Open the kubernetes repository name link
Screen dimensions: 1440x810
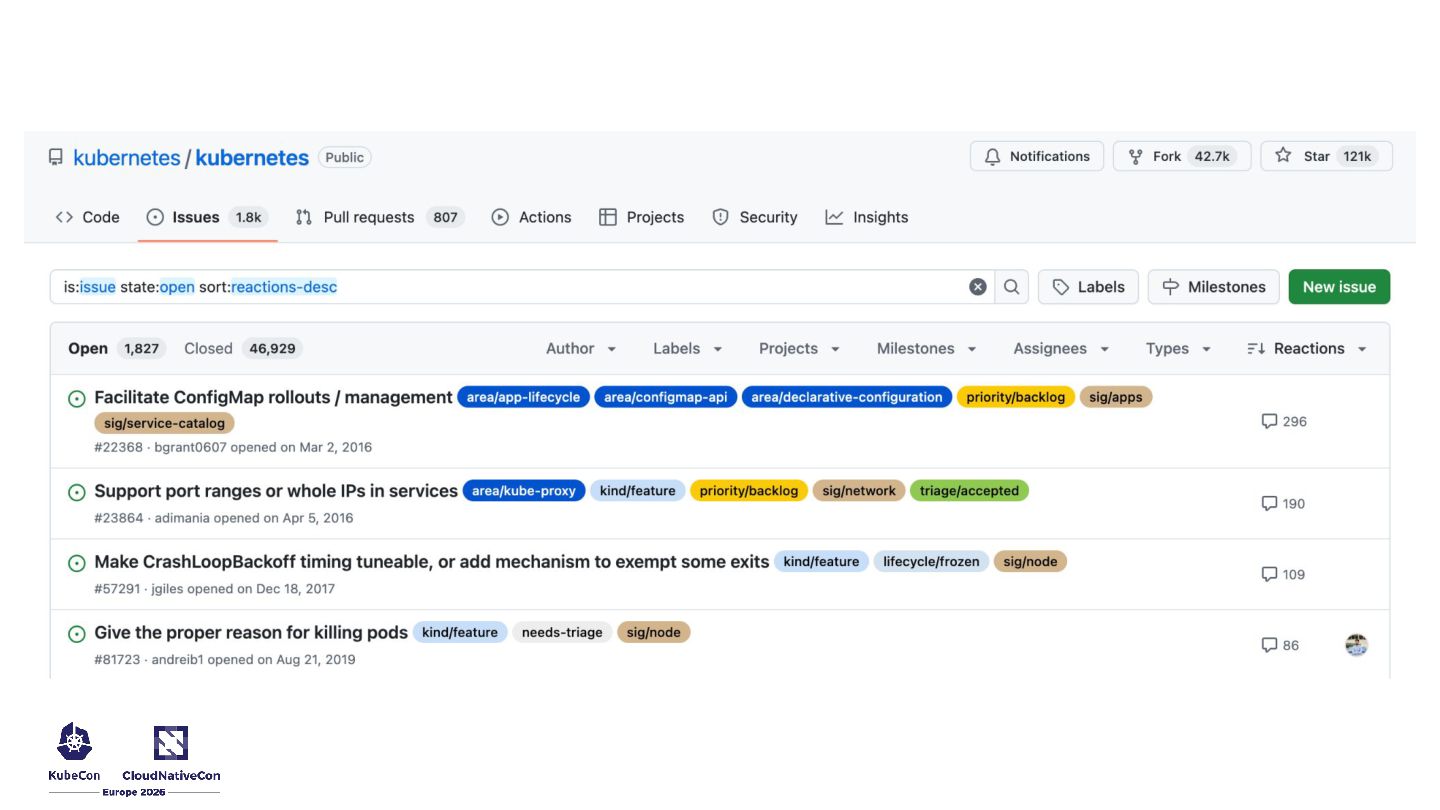click(252, 157)
